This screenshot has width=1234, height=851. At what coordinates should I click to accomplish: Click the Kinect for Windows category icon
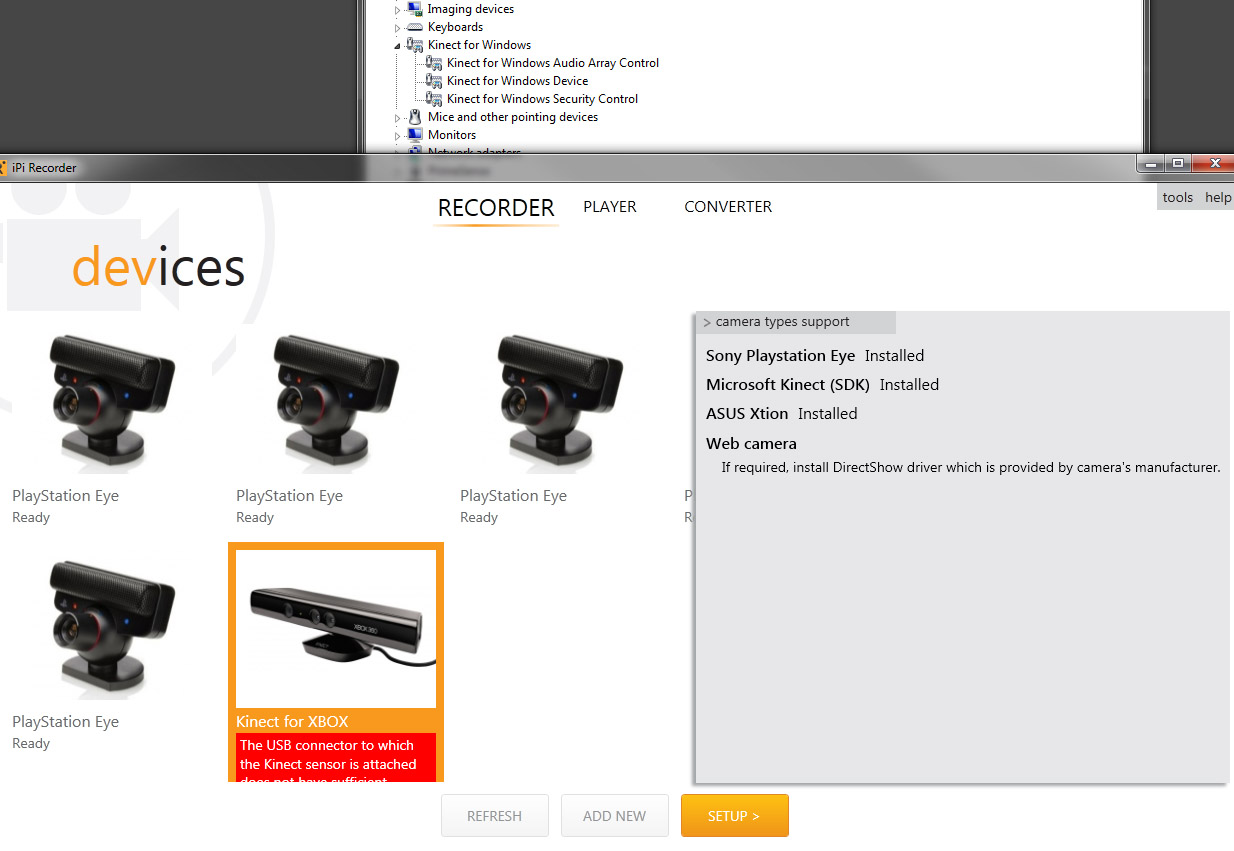pos(414,45)
